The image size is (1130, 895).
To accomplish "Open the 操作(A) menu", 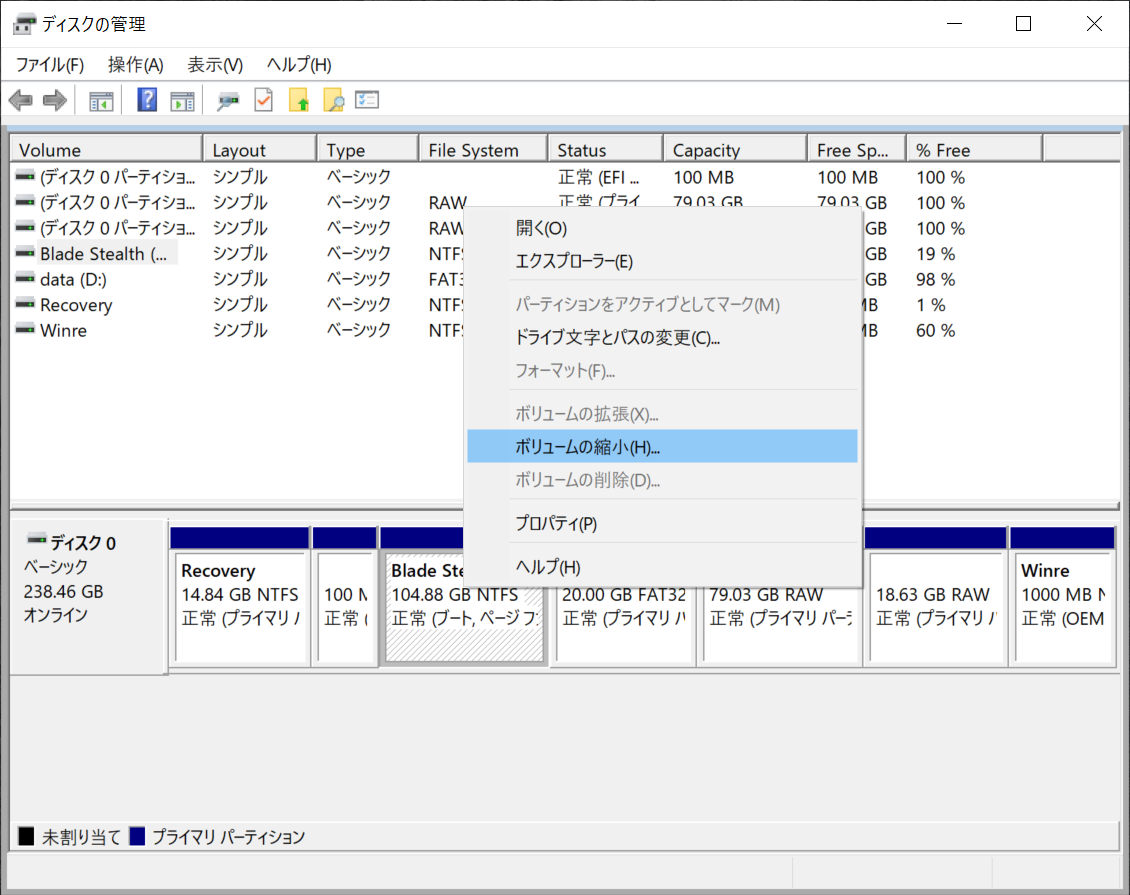I will click(135, 65).
